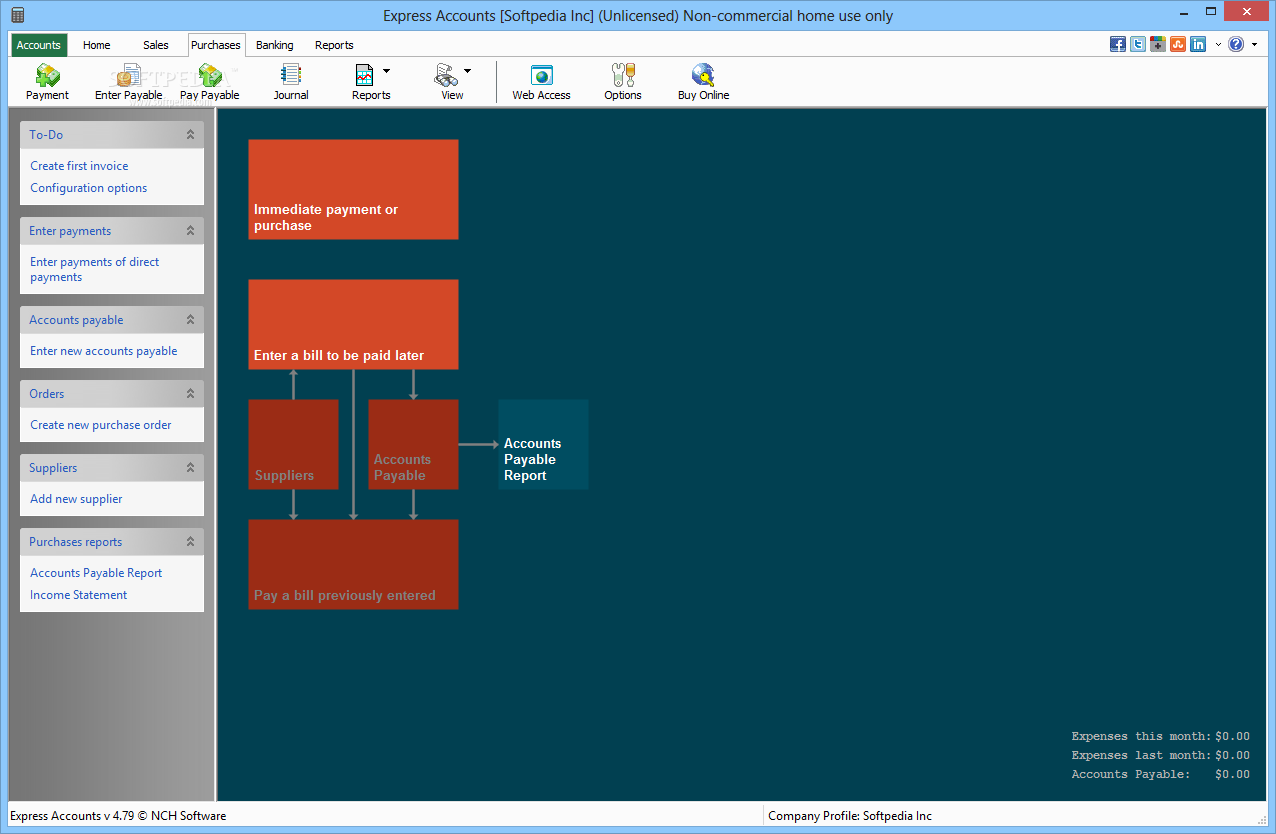This screenshot has width=1276, height=834.
Task: Open the Reports toolbar dropdown arrow
Action: pyautogui.click(x=387, y=71)
